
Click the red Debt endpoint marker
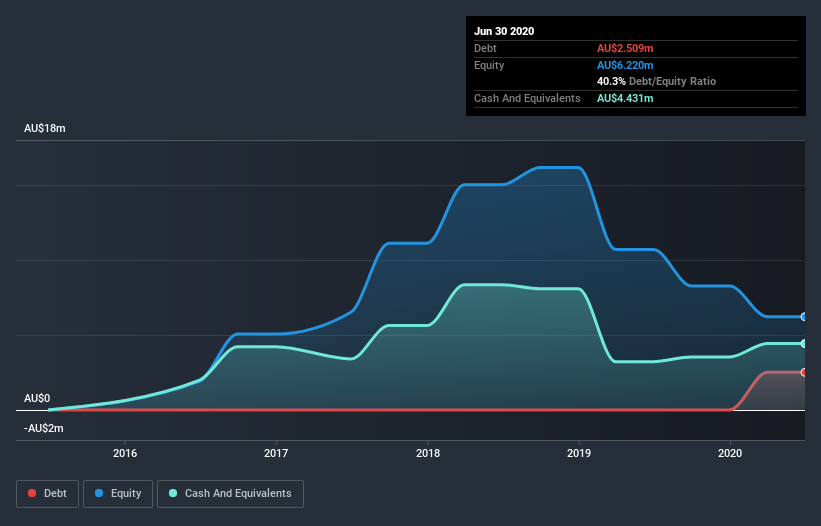click(804, 373)
